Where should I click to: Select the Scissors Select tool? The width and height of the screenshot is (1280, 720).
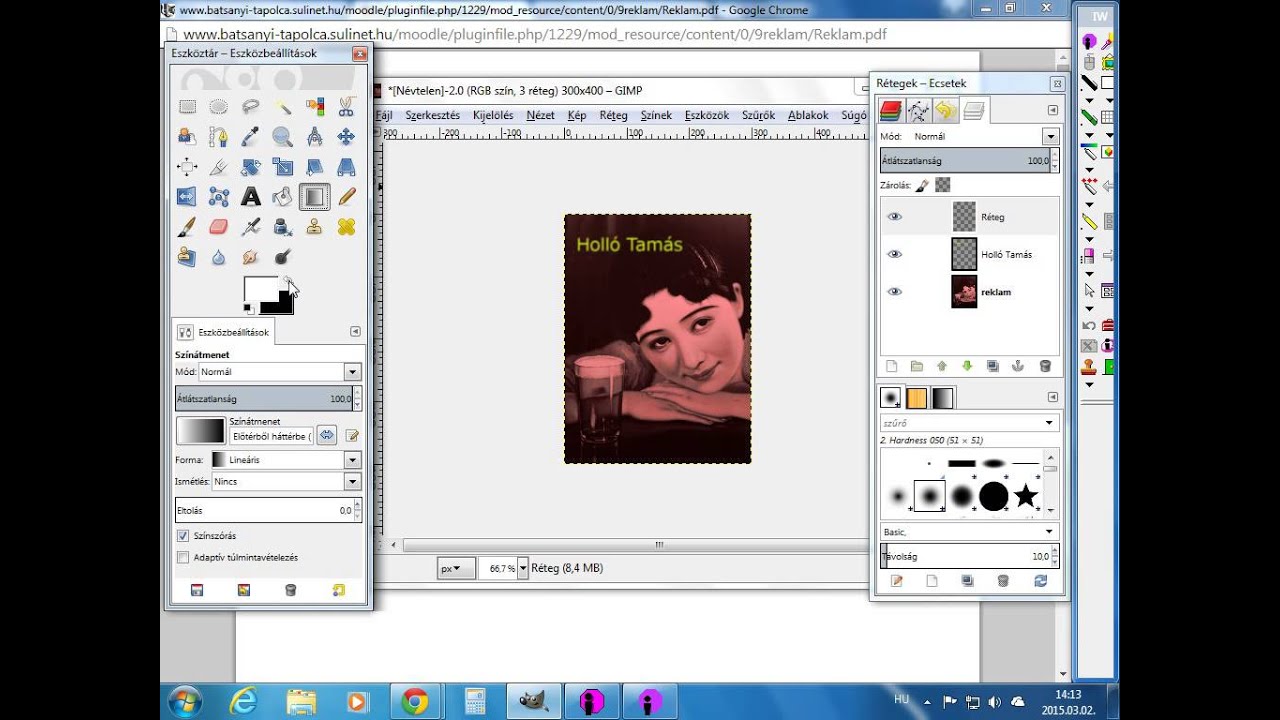[346, 107]
